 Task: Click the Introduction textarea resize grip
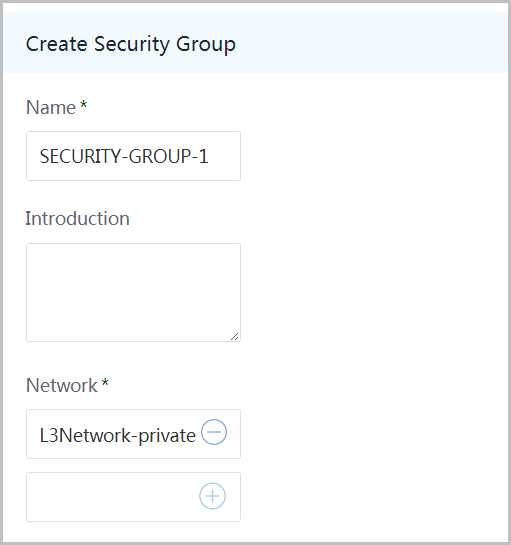[x=235, y=336]
